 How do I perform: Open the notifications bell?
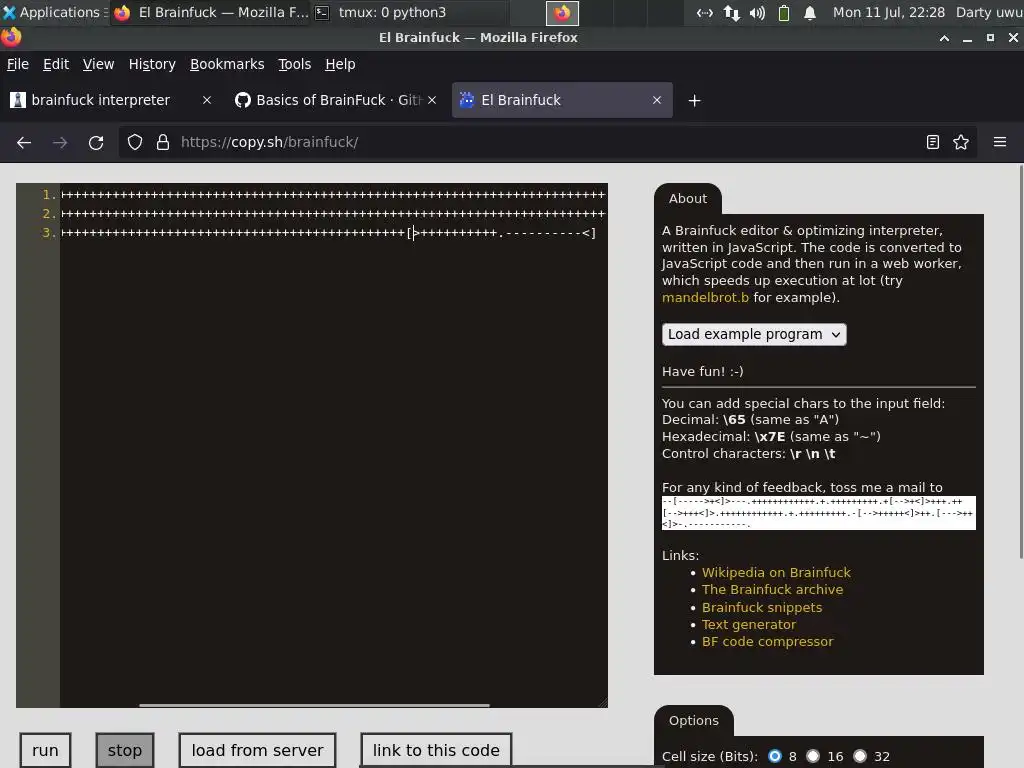810,12
